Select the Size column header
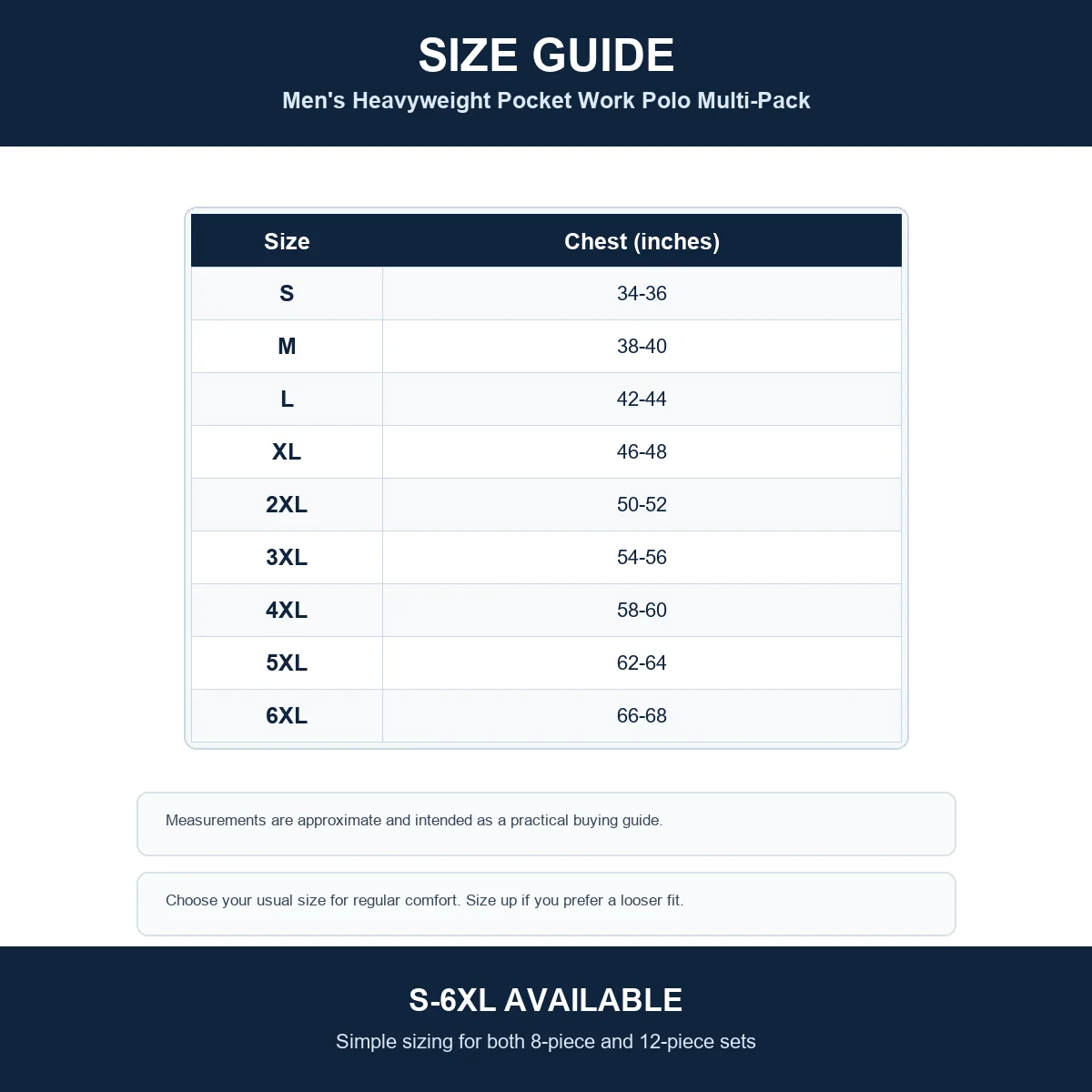This screenshot has width=1092, height=1092. pos(287,241)
